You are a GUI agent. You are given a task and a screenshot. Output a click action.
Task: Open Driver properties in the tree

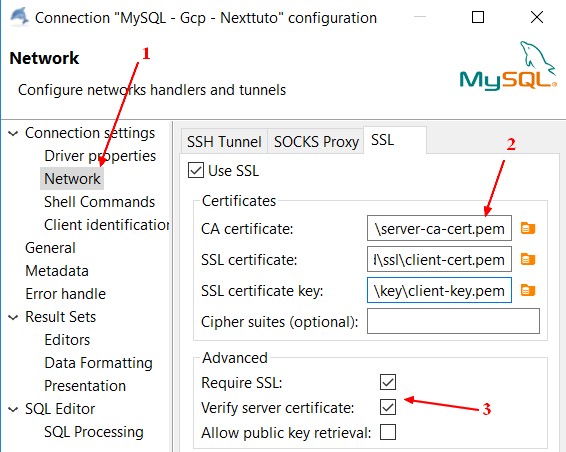click(x=100, y=156)
